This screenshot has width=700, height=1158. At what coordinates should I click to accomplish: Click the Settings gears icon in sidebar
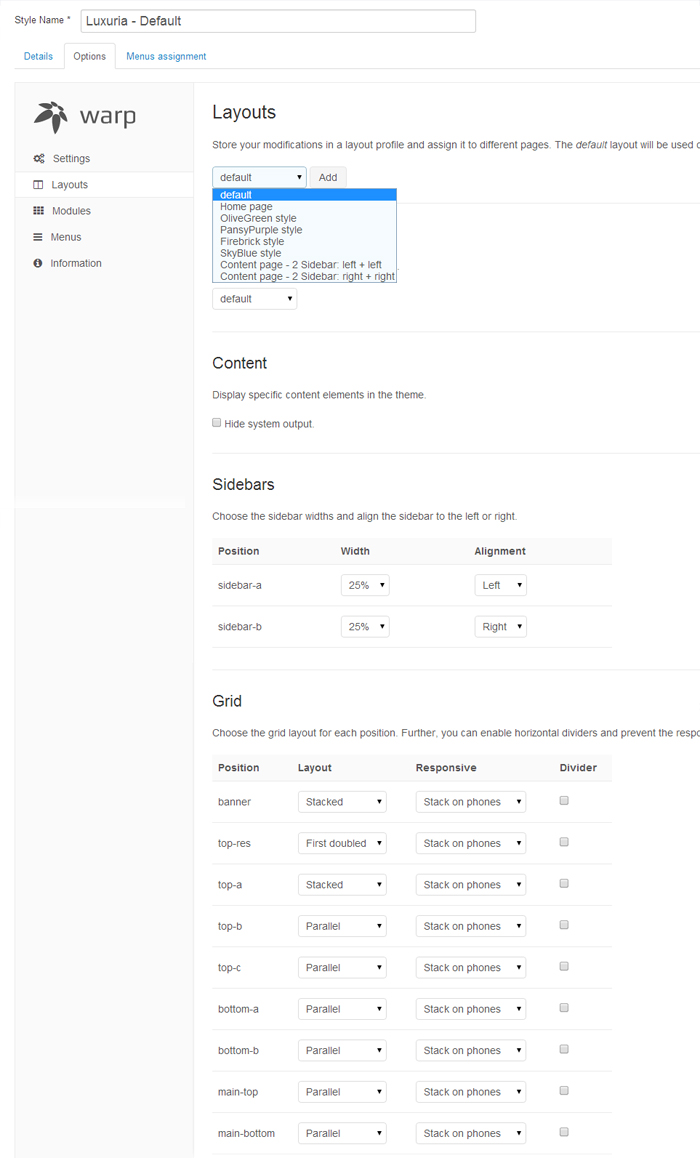38,159
